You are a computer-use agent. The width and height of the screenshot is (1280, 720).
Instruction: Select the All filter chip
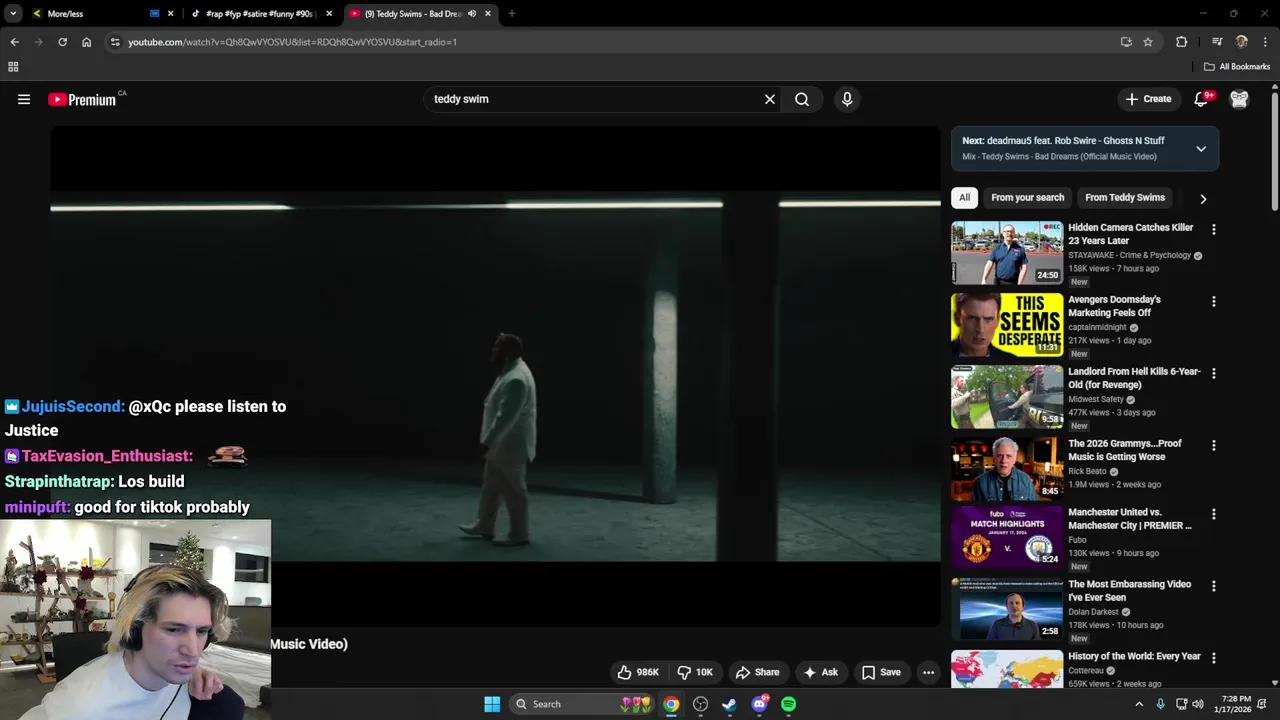coord(964,198)
